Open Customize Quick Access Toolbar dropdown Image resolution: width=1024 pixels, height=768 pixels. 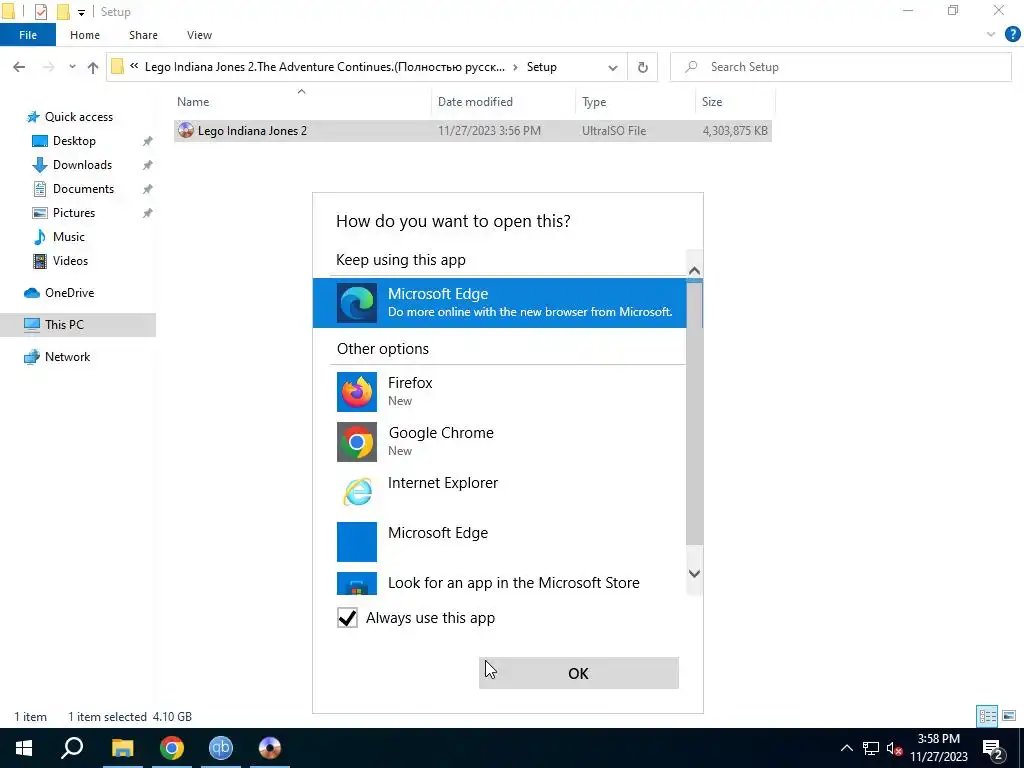81,12
